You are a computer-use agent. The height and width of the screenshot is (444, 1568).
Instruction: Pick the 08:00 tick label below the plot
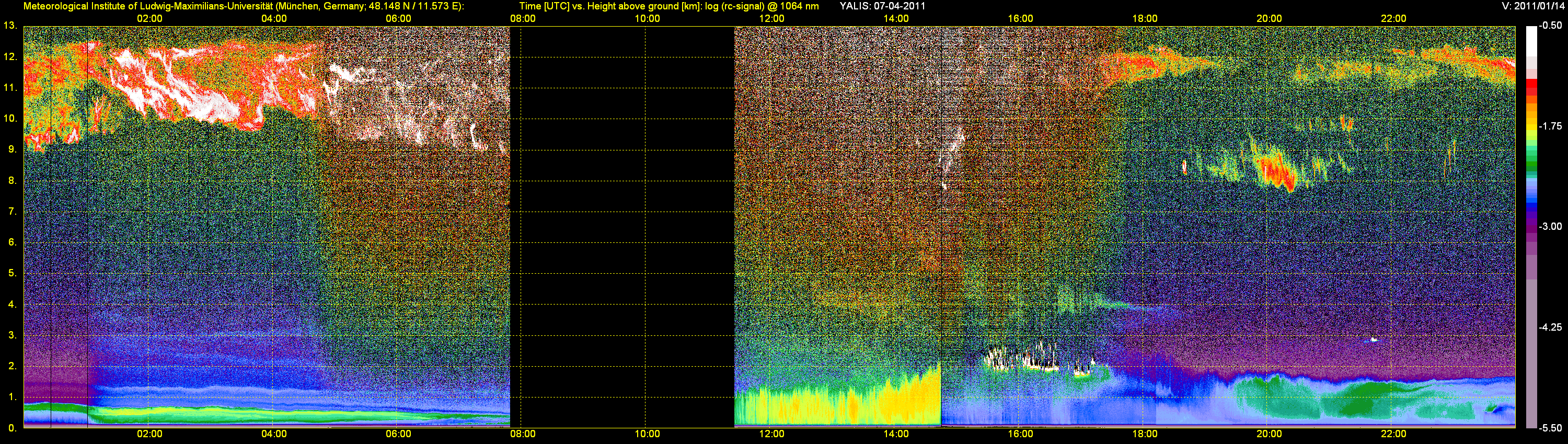[523, 434]
